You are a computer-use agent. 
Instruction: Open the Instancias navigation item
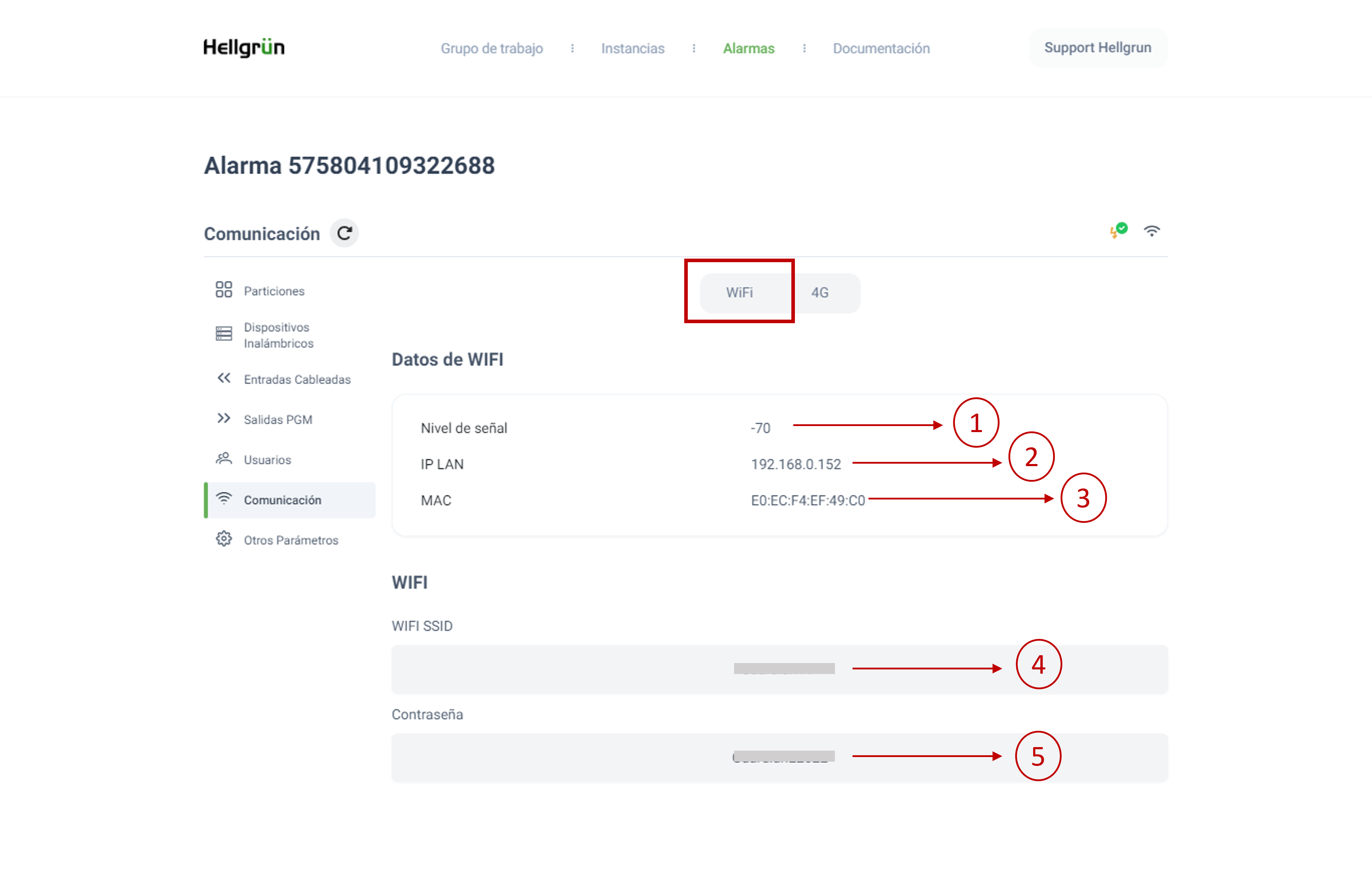pyautogui.click(x=633, y=49)
